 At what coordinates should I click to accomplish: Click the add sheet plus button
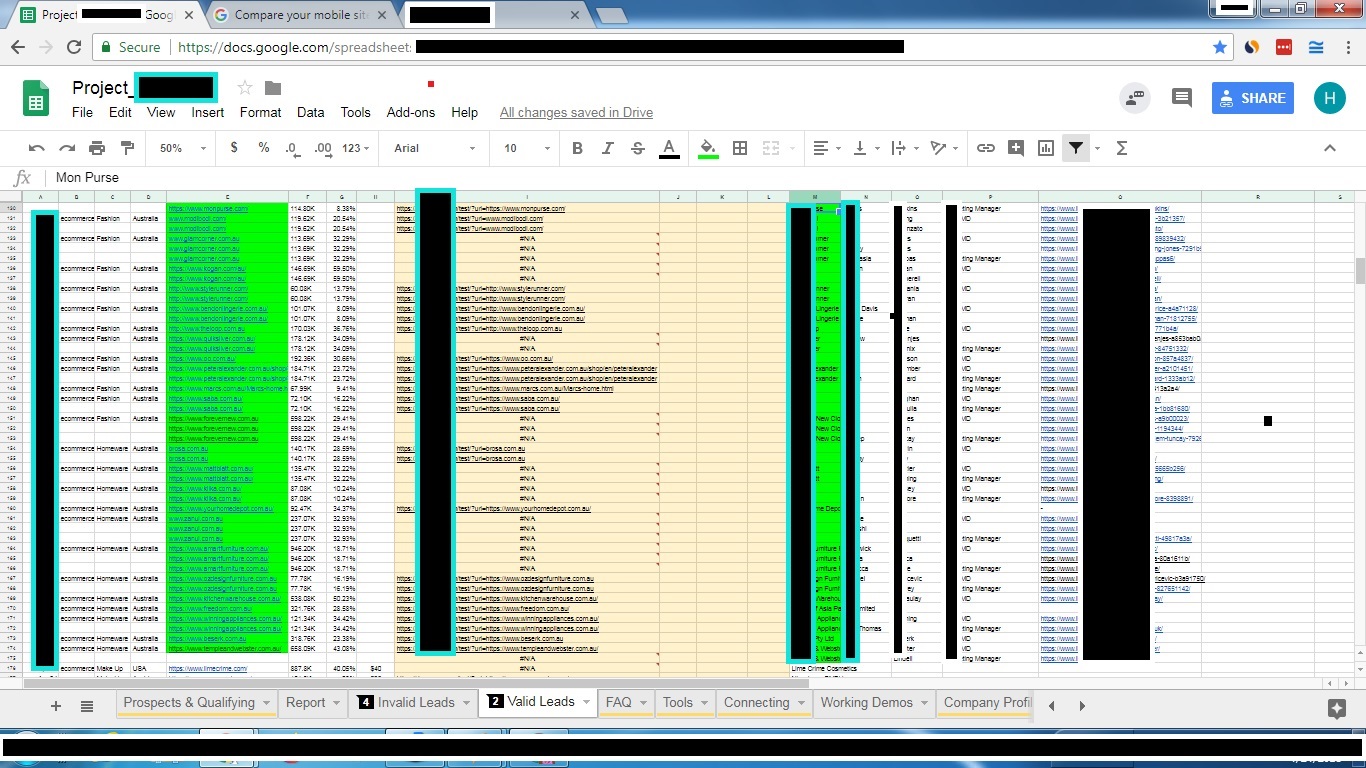coord(56,706)
